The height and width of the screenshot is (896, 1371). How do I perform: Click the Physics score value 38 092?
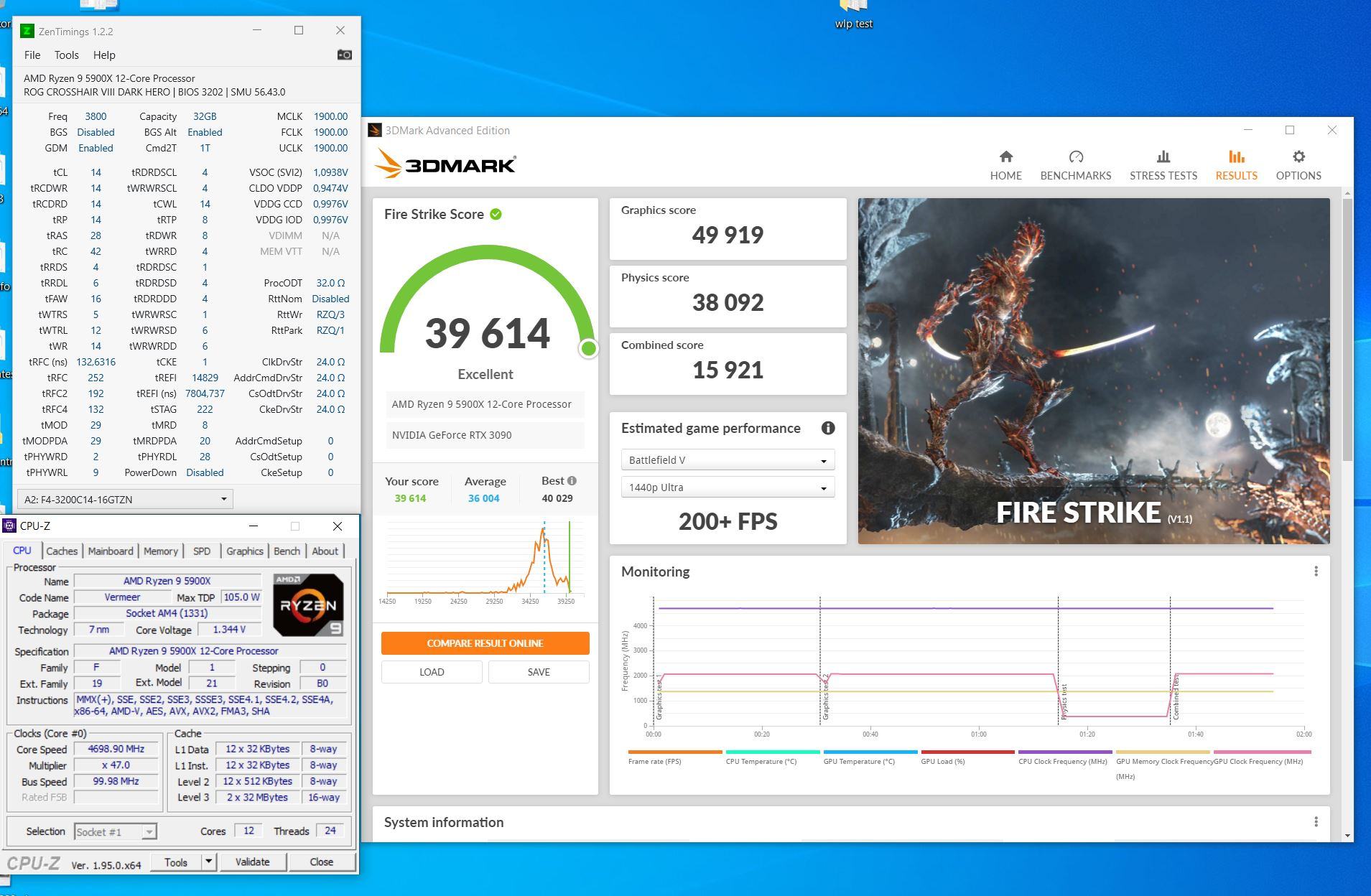728,302
